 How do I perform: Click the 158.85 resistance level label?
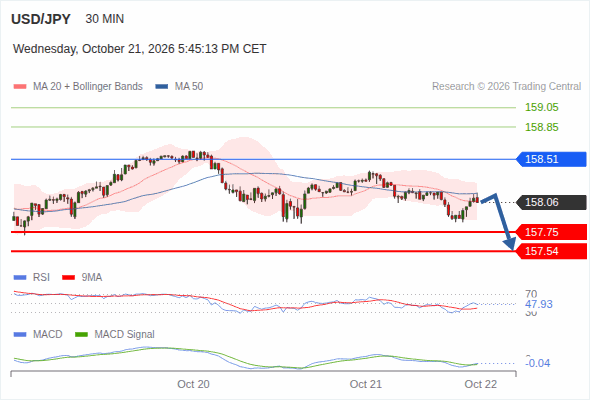point(541,127)
